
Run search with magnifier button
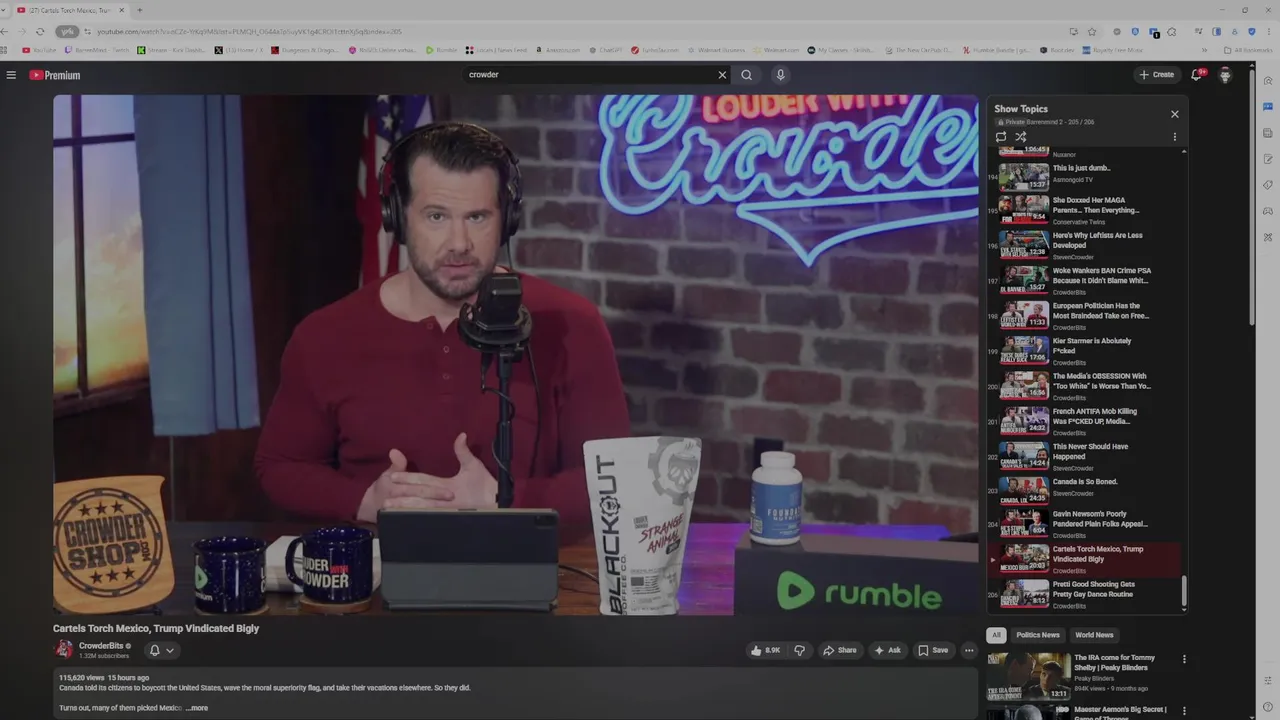click(x=746, y=75)
